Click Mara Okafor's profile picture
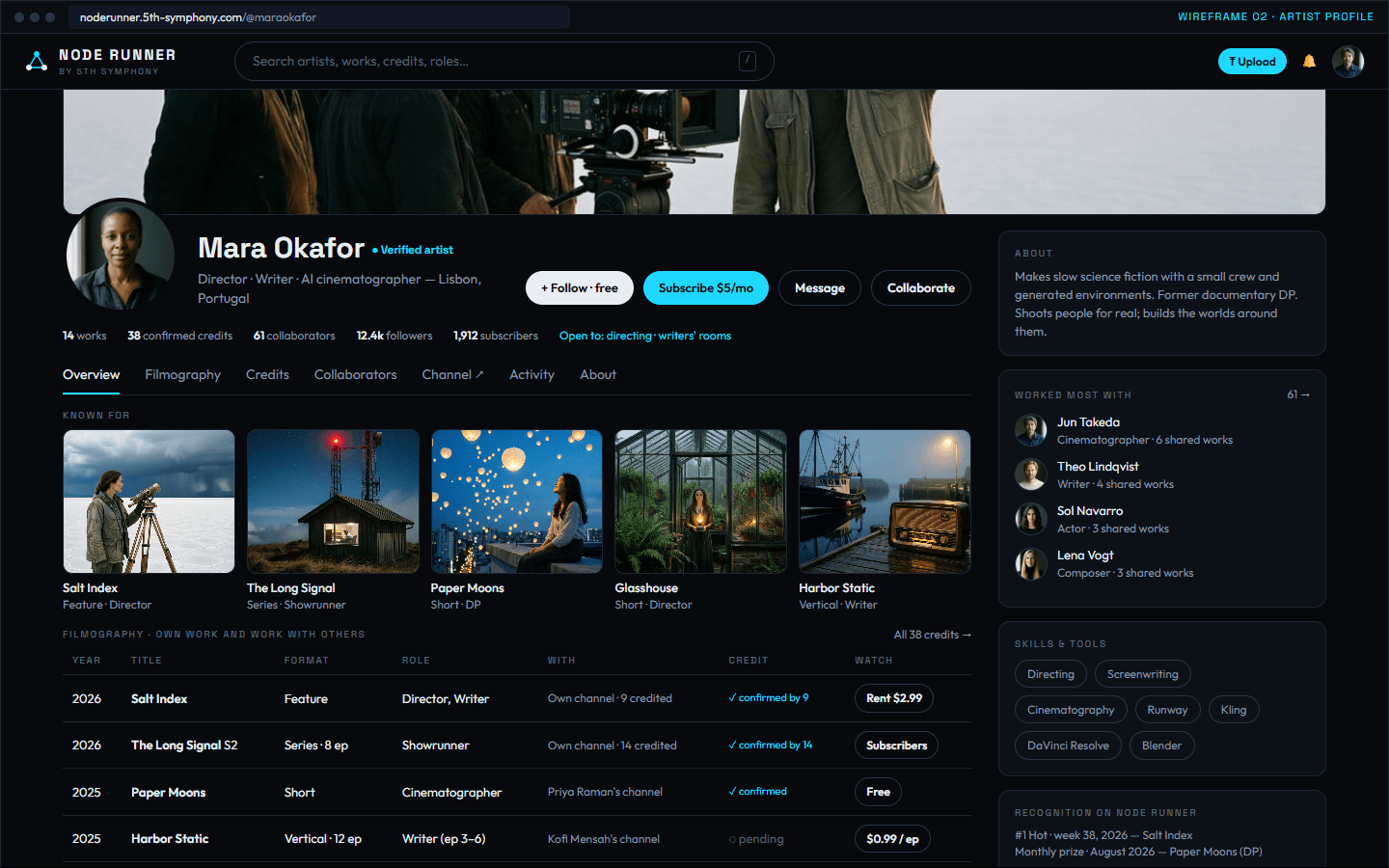The width and height of the screenshot is (1389, 868). 121,256
